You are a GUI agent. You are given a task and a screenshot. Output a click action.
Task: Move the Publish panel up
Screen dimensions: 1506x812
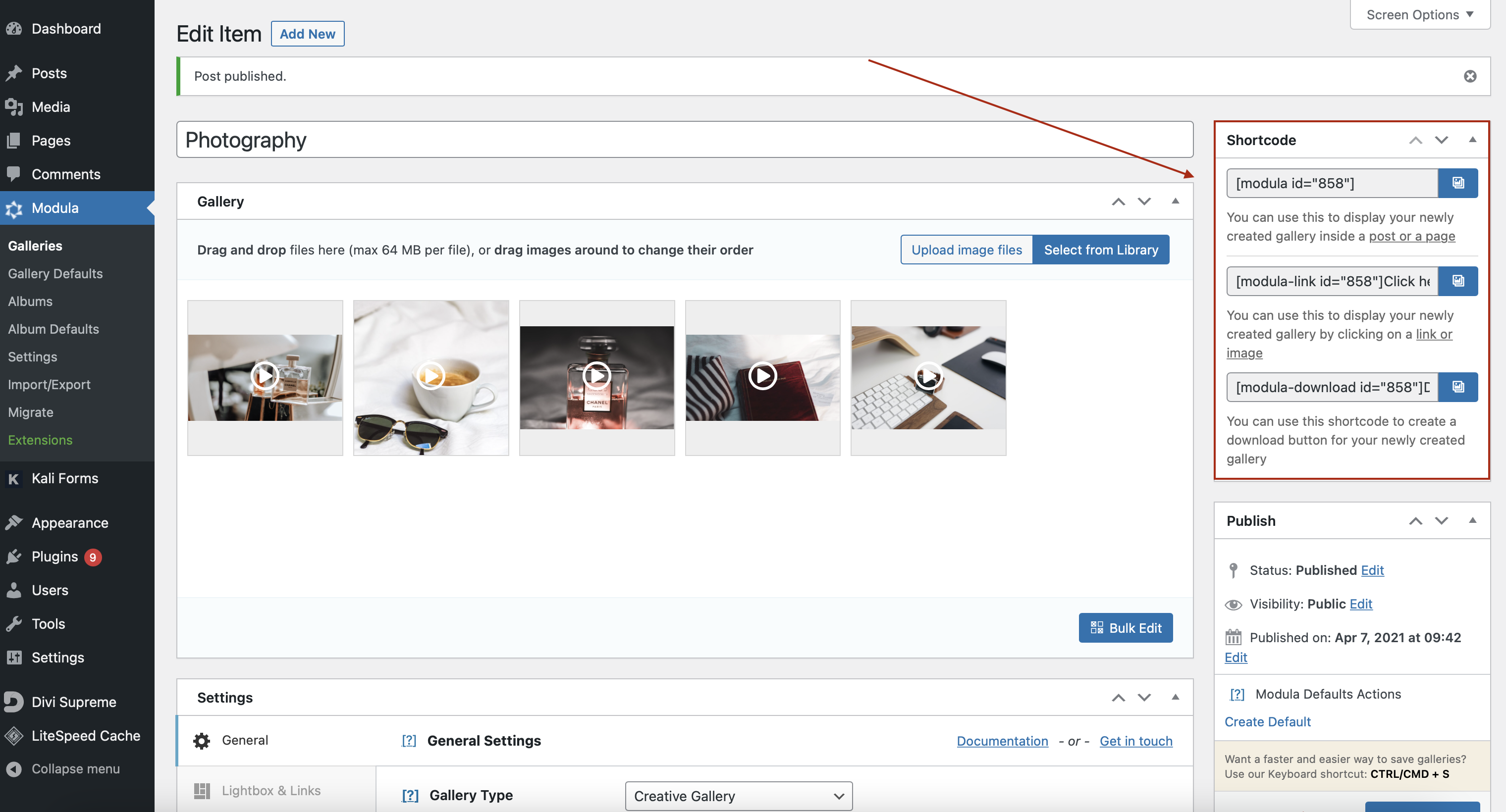1415,521
